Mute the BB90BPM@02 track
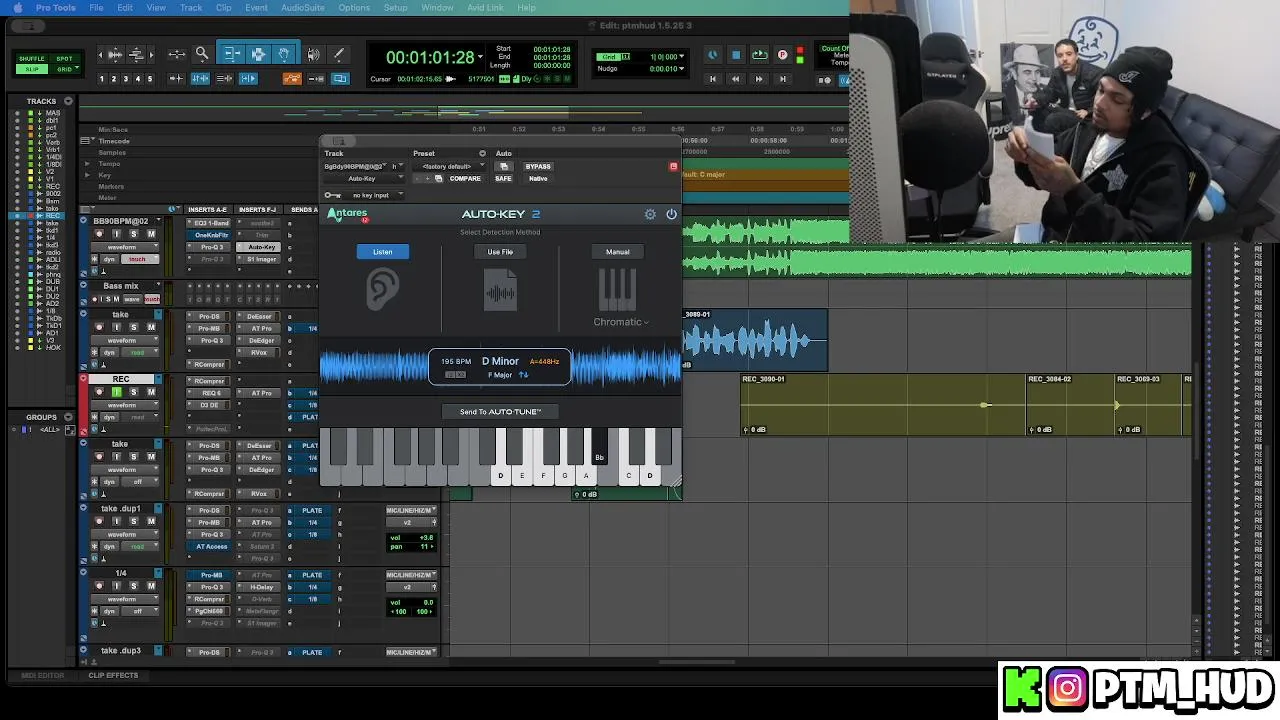 pyautogui.click(x=151, y=234)
